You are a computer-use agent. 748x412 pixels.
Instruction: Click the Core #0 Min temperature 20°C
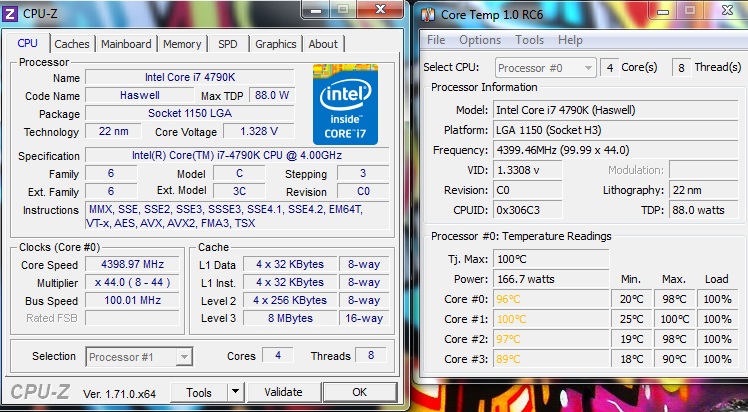[632, 299]
